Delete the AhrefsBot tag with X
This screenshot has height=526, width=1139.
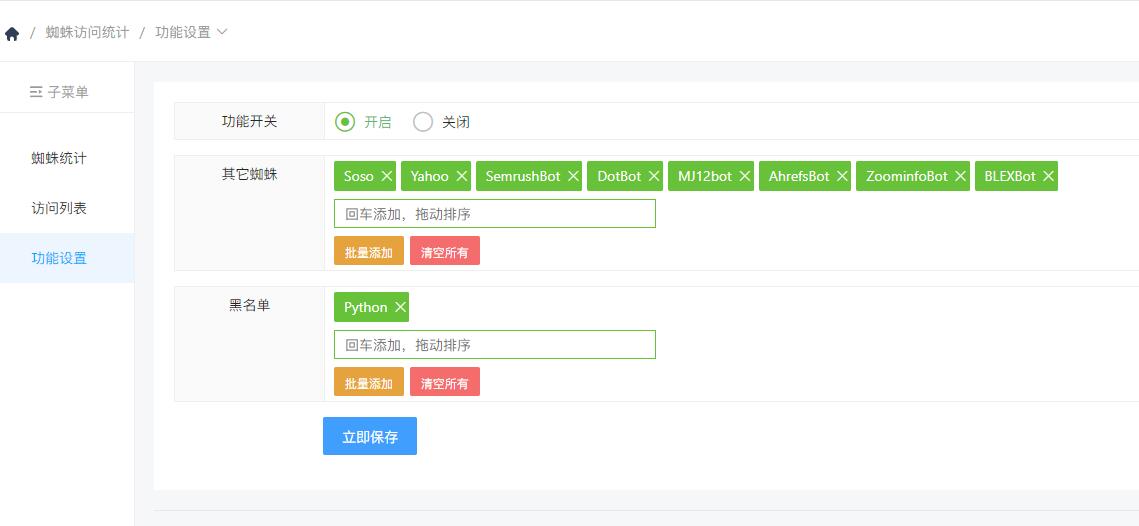[x=842, y=177]
